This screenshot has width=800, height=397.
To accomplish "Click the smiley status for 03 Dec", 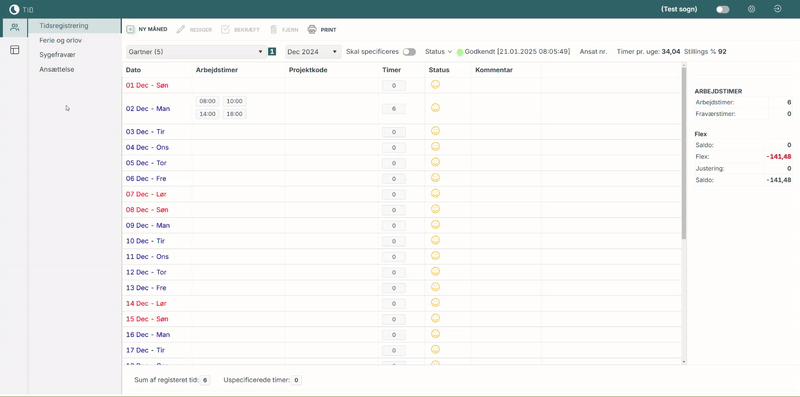I will (x=435, y=131).
